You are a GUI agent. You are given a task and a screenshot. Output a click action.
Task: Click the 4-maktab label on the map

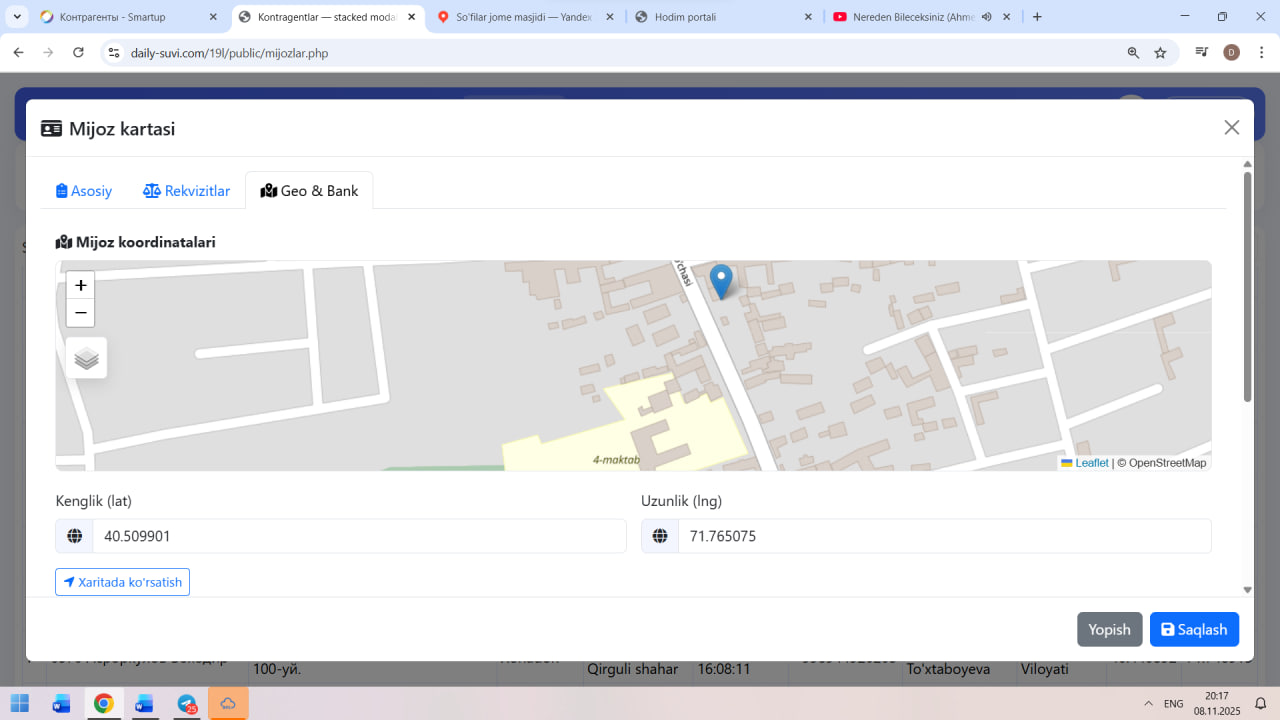[616, 460]
